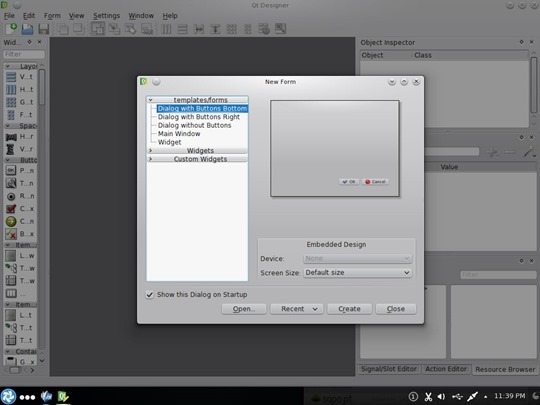This screenshot has height=405, width=540.
Task: Open the application launcher in taskbar
Action: [8, 396]
